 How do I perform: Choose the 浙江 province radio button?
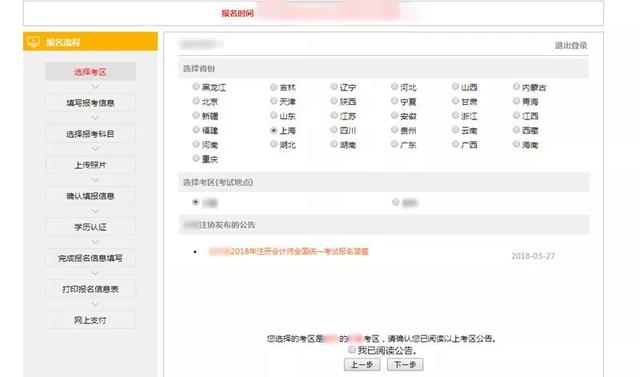pyautogui.click(x=456, y=115)
